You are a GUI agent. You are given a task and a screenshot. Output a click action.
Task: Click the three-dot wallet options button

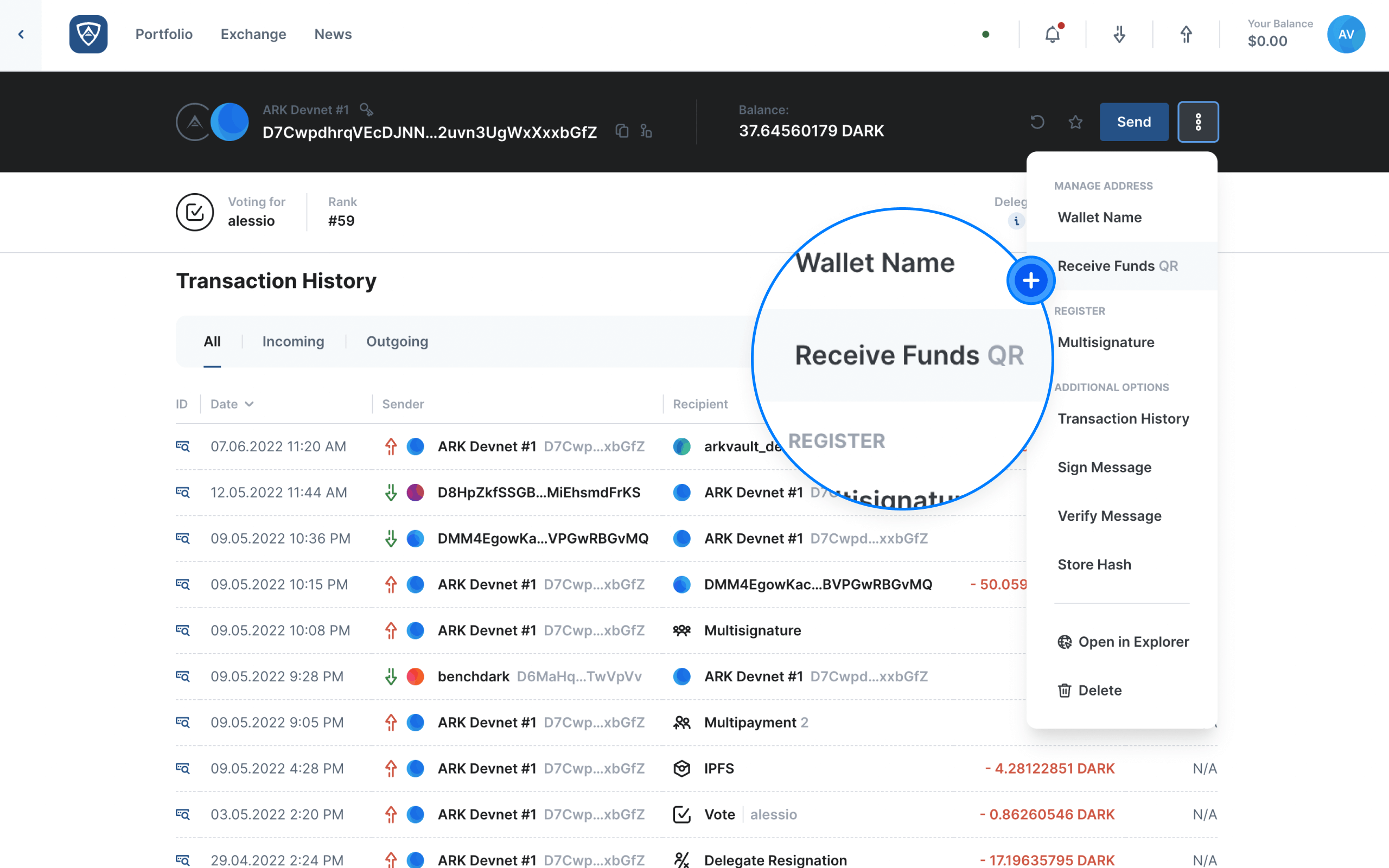(1198, 122)
